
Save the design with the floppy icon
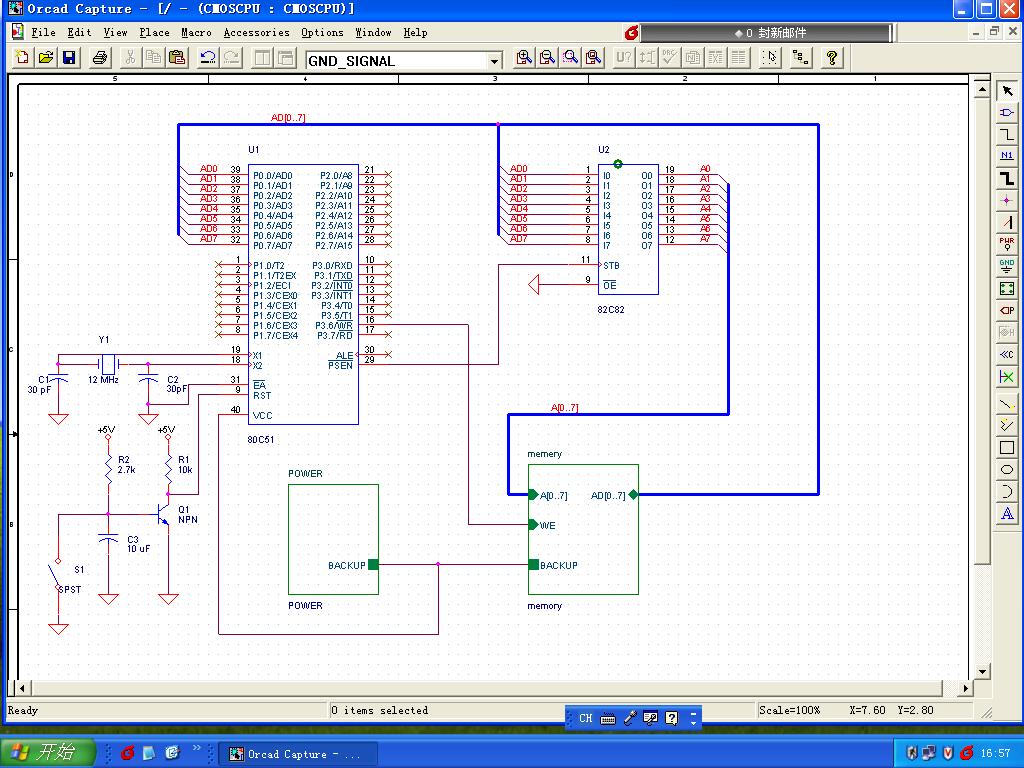click(x=69, y=58)
